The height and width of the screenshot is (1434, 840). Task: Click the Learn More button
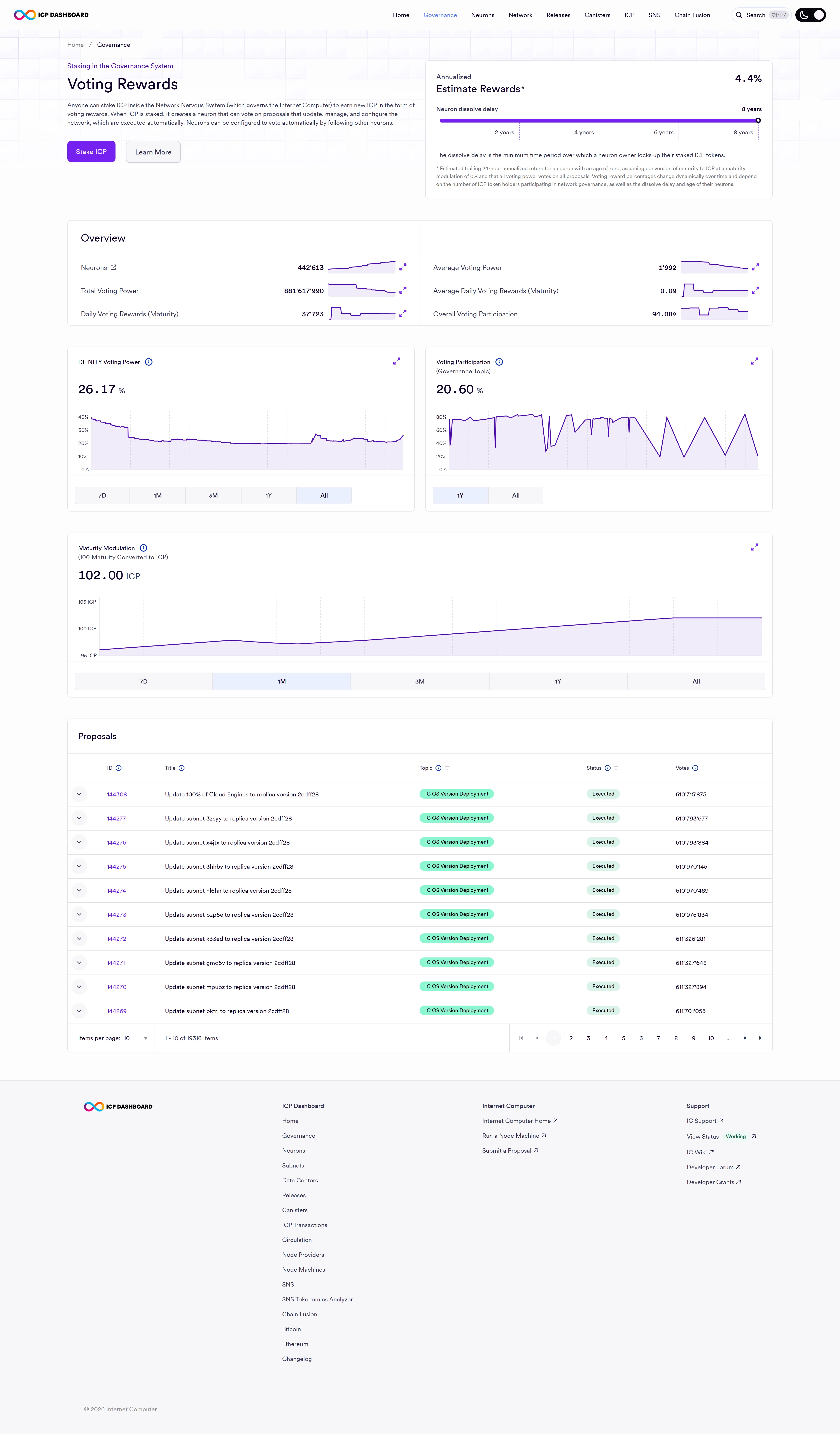pyautogui.click(x=153, y=152)
